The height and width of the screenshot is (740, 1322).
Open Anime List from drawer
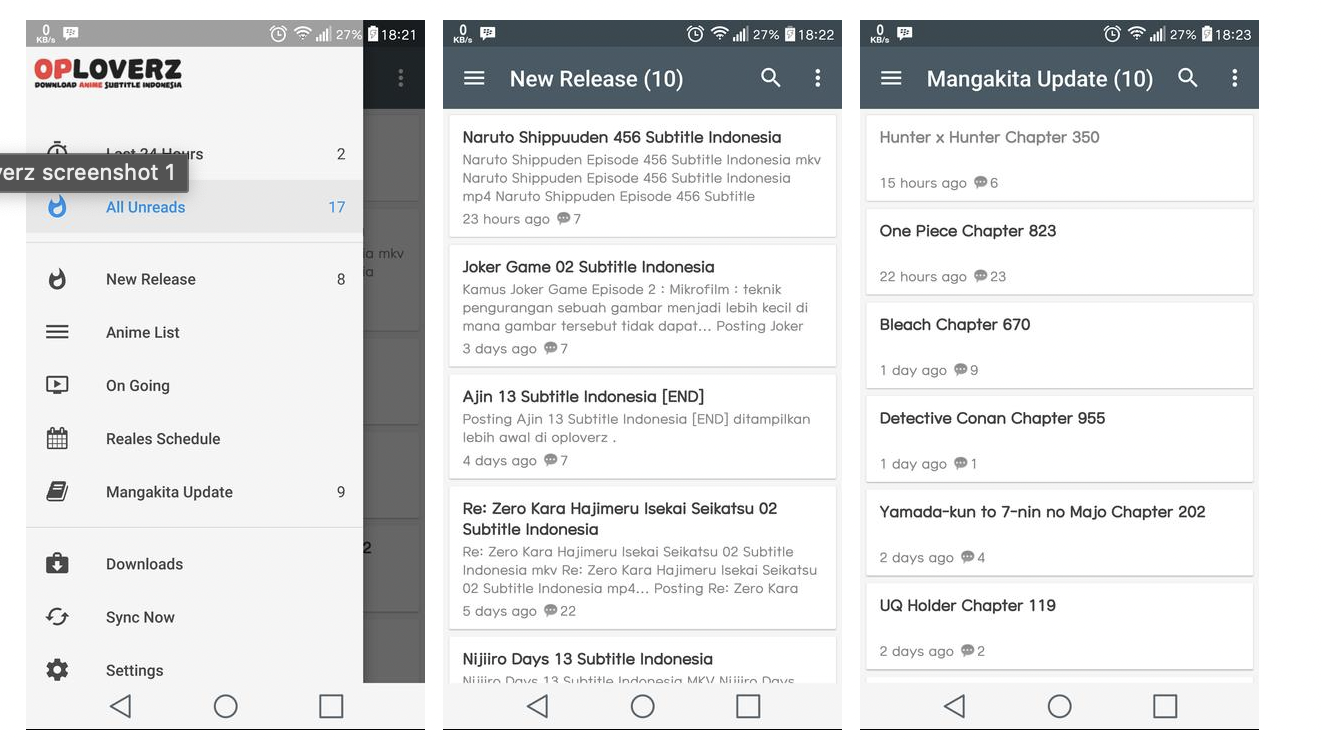194,332
